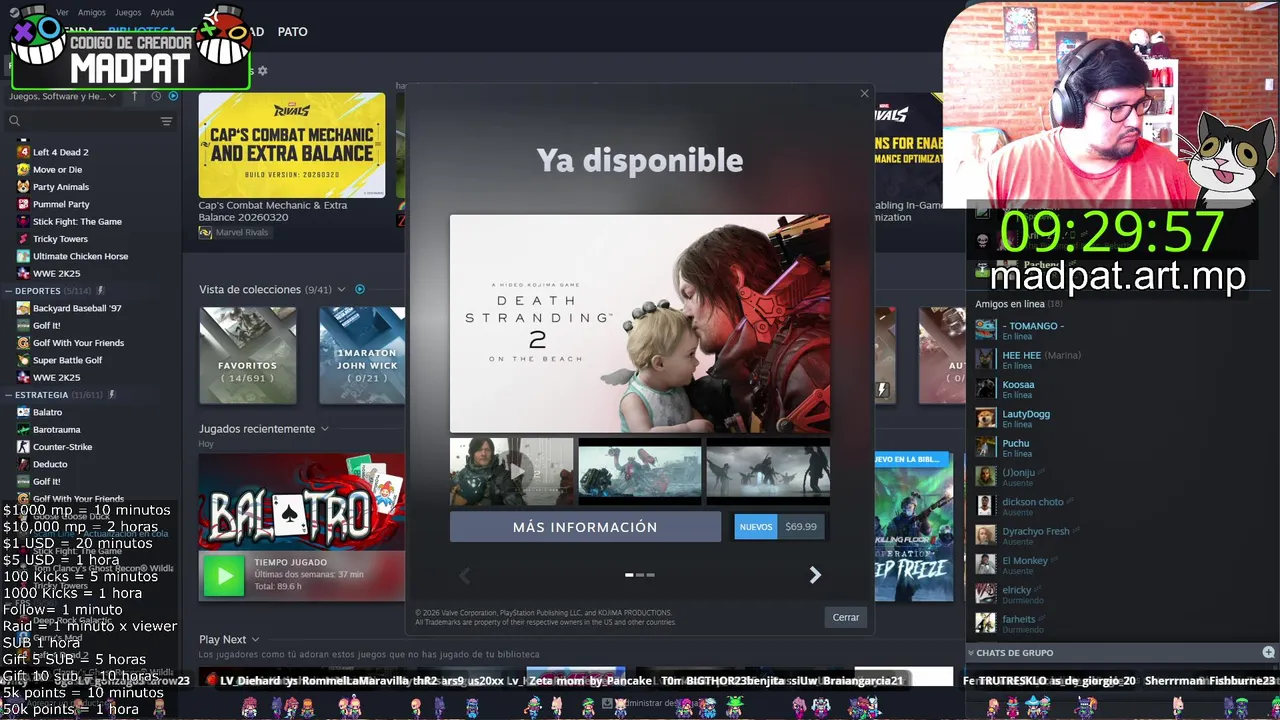The width and height of the screenshot is (1280, 720).
Task: Collapse the ESTRATEGIA category
Action: pyautogui.click(x=10, y=395)
